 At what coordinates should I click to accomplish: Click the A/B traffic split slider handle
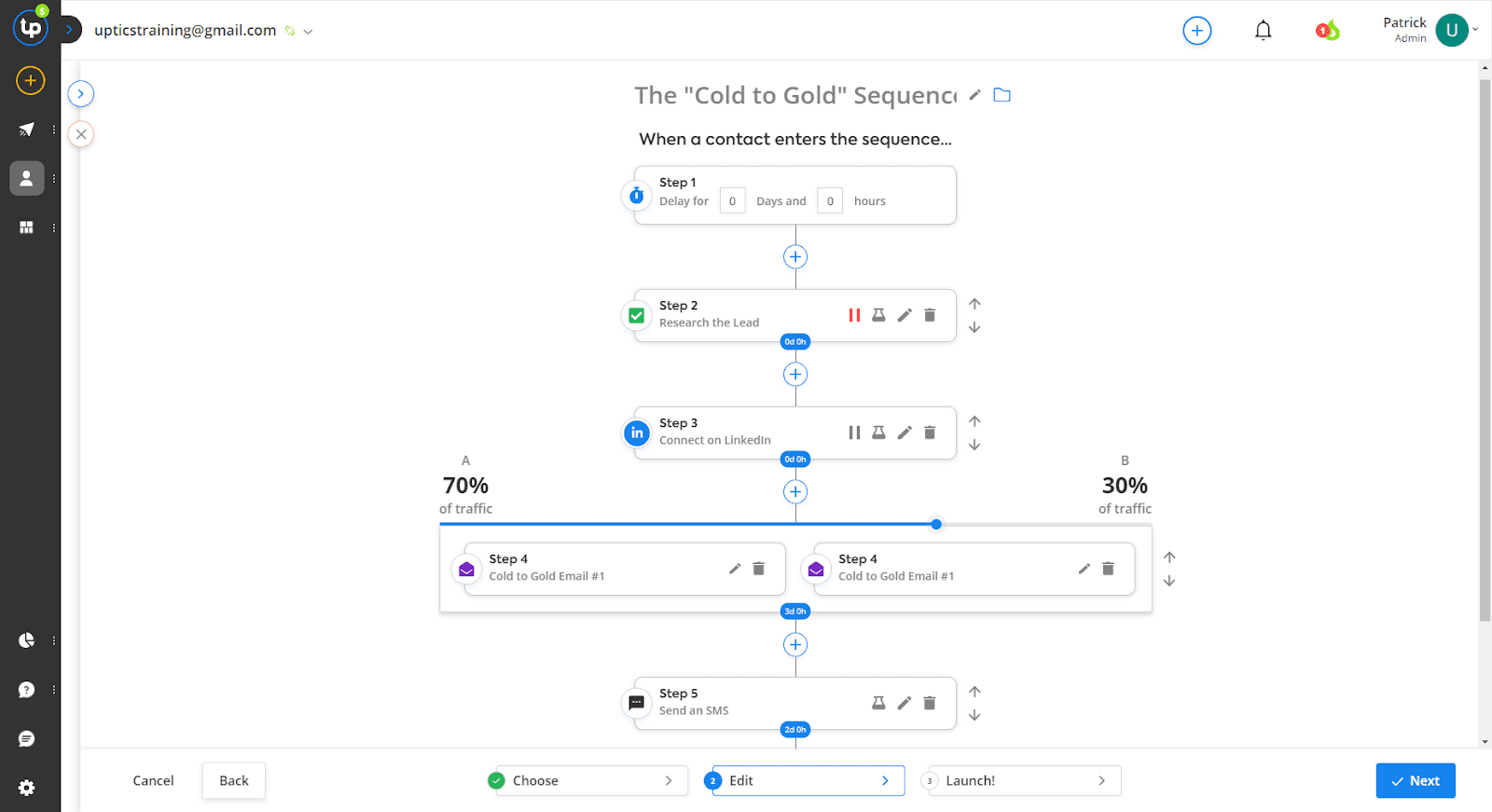[x=936, y=524]
